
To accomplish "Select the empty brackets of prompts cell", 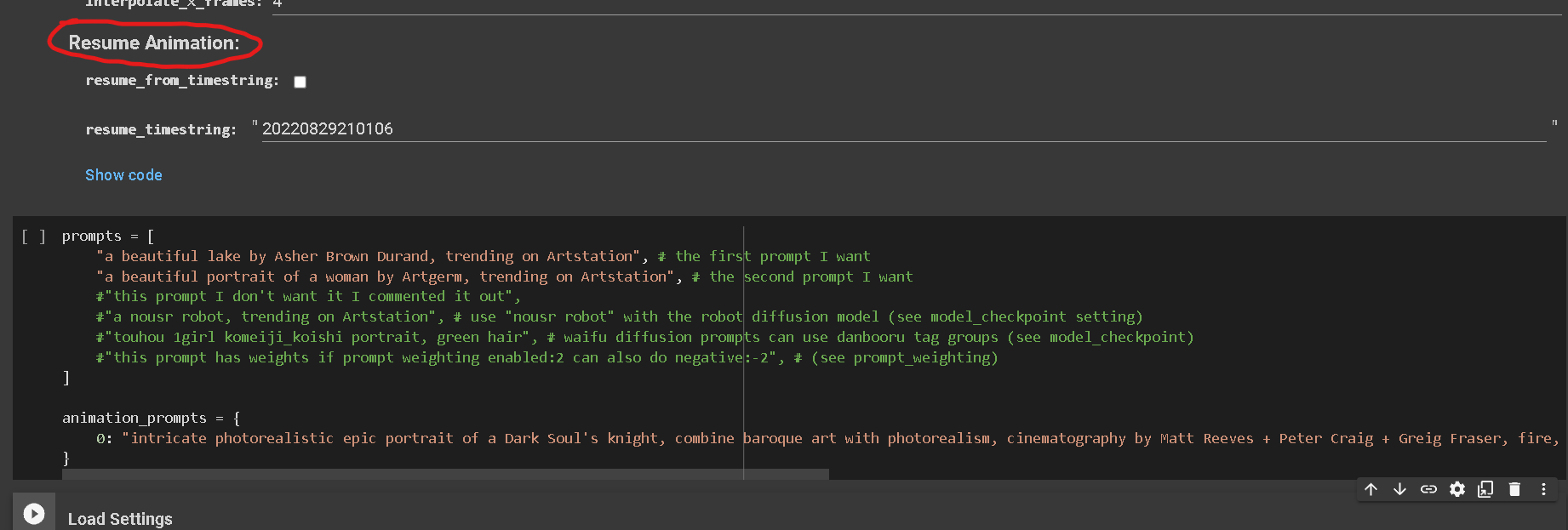I will 33,237.
